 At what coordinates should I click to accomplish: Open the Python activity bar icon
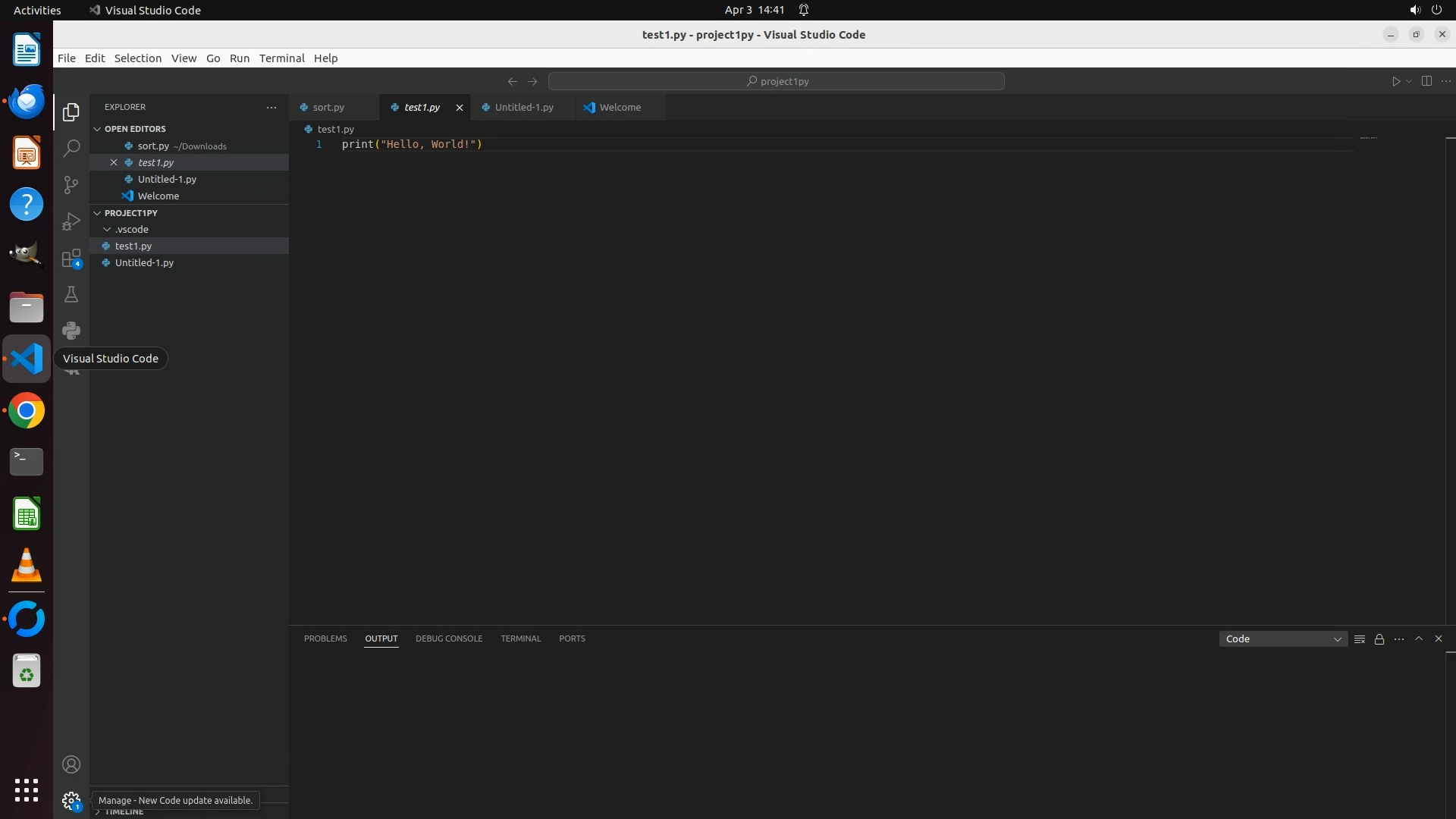tap(71, 331)
